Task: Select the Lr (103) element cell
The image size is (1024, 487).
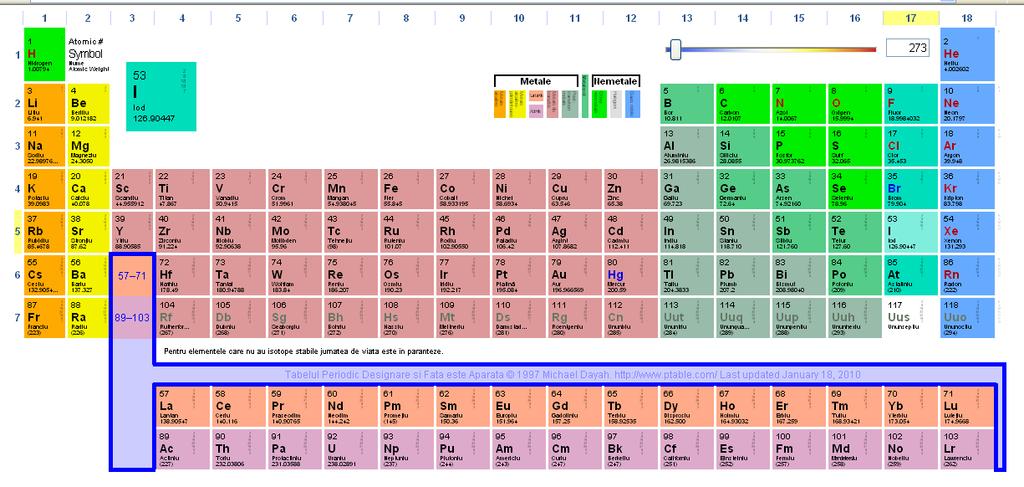Action: [x=967, y=448]
